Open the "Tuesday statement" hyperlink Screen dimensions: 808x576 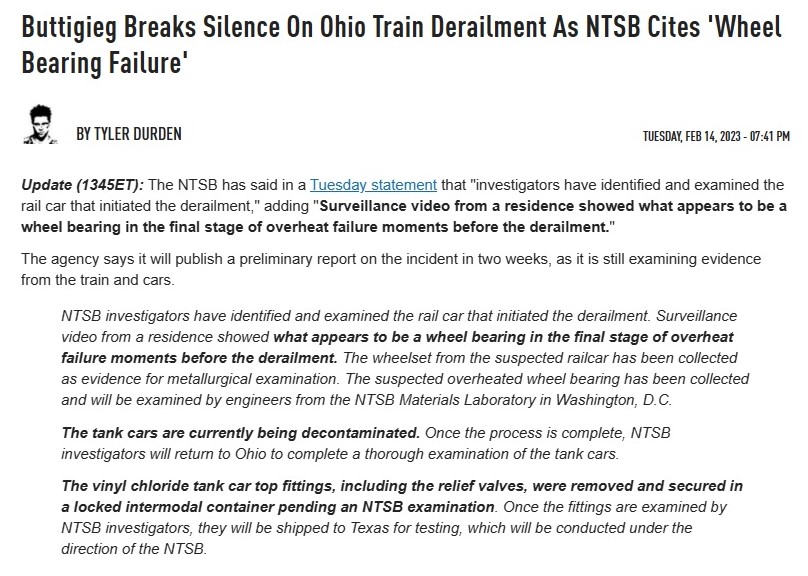click(x=373, y=185)
